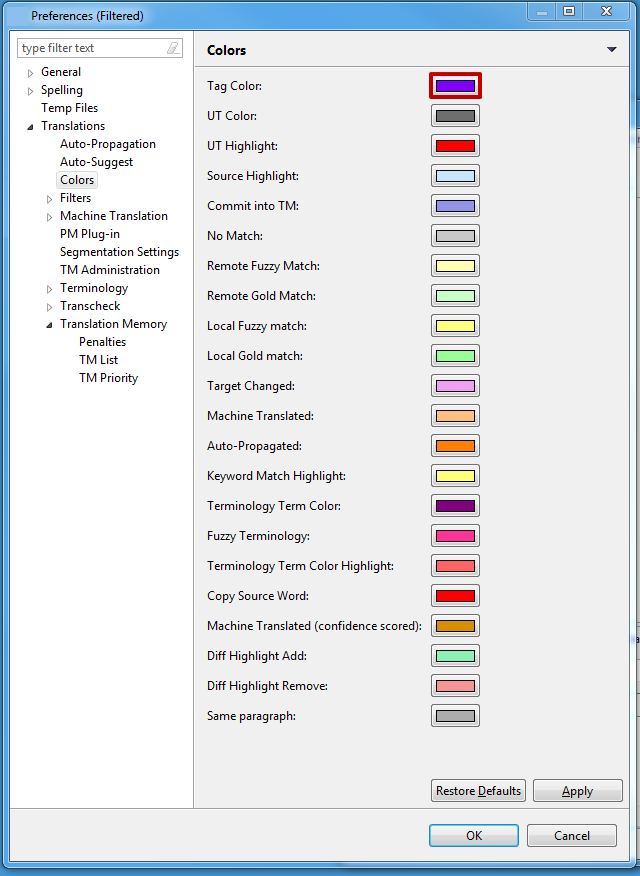Expand the Machine Translation tree node

pos(50,217)
